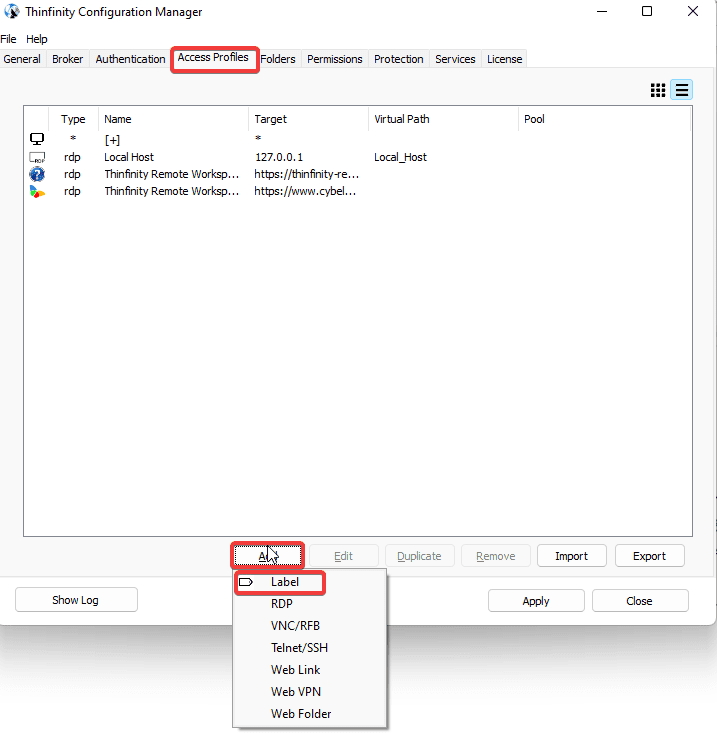Image resolution: width=717 pixels, height=733 pixels.
Task: Maximize the Configuration Manager window
Action: [x=647, y=11]
